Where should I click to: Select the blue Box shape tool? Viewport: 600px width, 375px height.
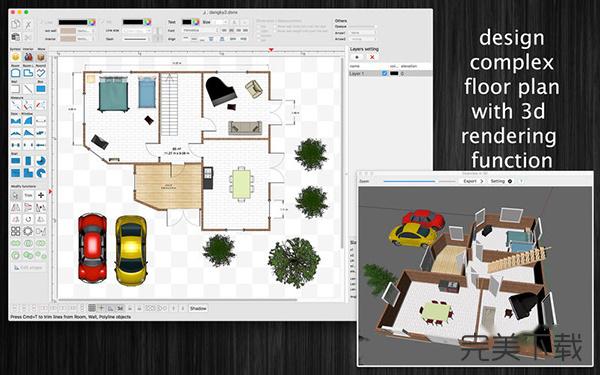[41, 89]
